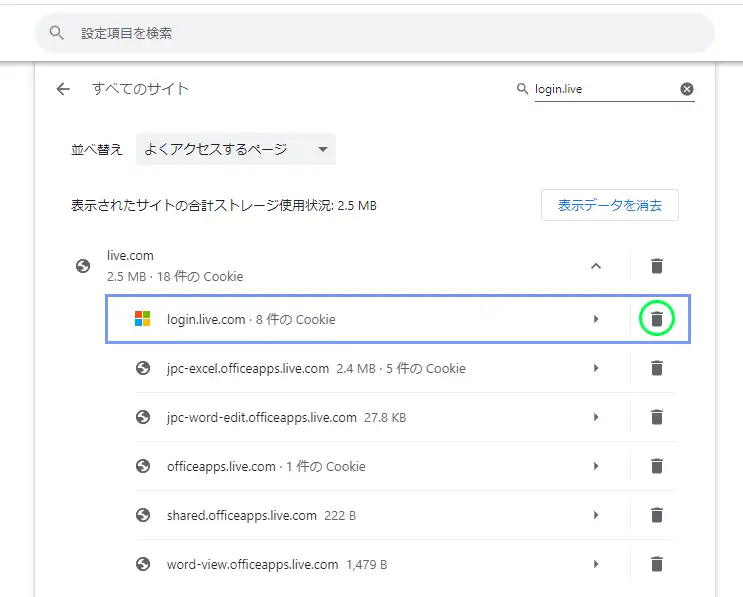Expand login.live.com details arrow
Image resolution: width=743 pixels, height=597 pixels.
click(x=596, y=319)
